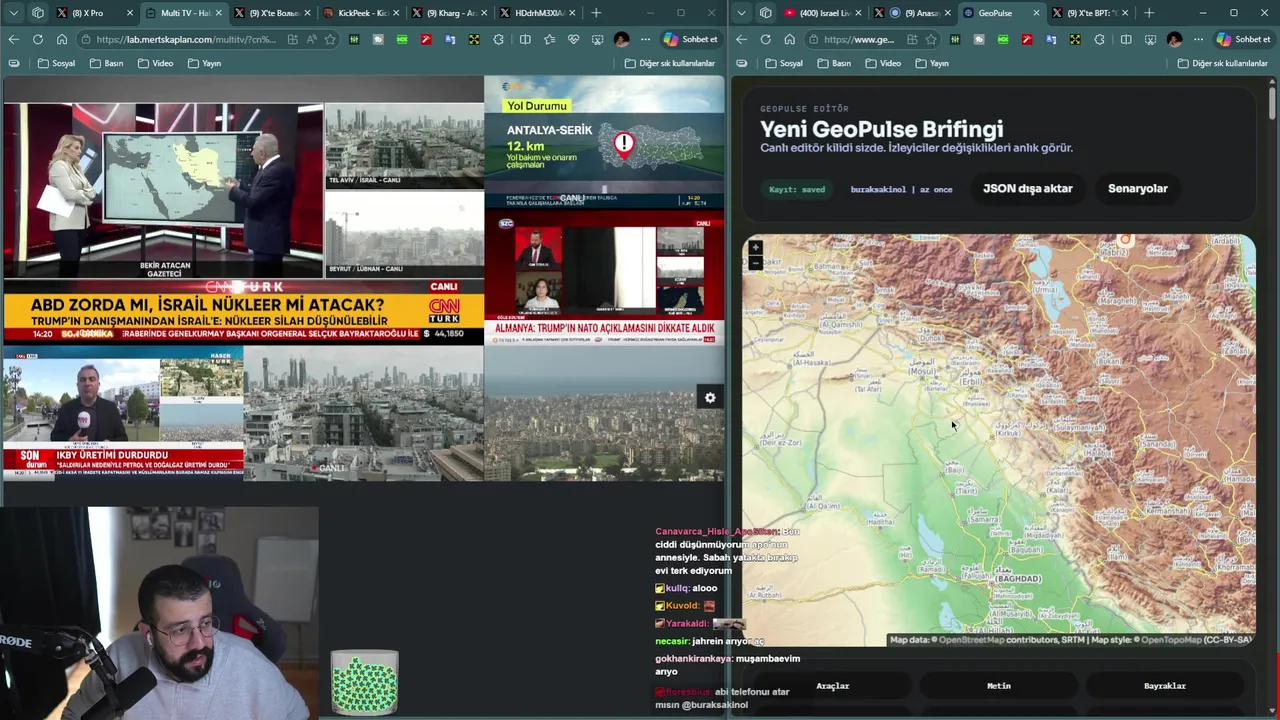Open favorites list icon in left browser toolbar
Screen dimensions: 1280x720
(549, 39)
